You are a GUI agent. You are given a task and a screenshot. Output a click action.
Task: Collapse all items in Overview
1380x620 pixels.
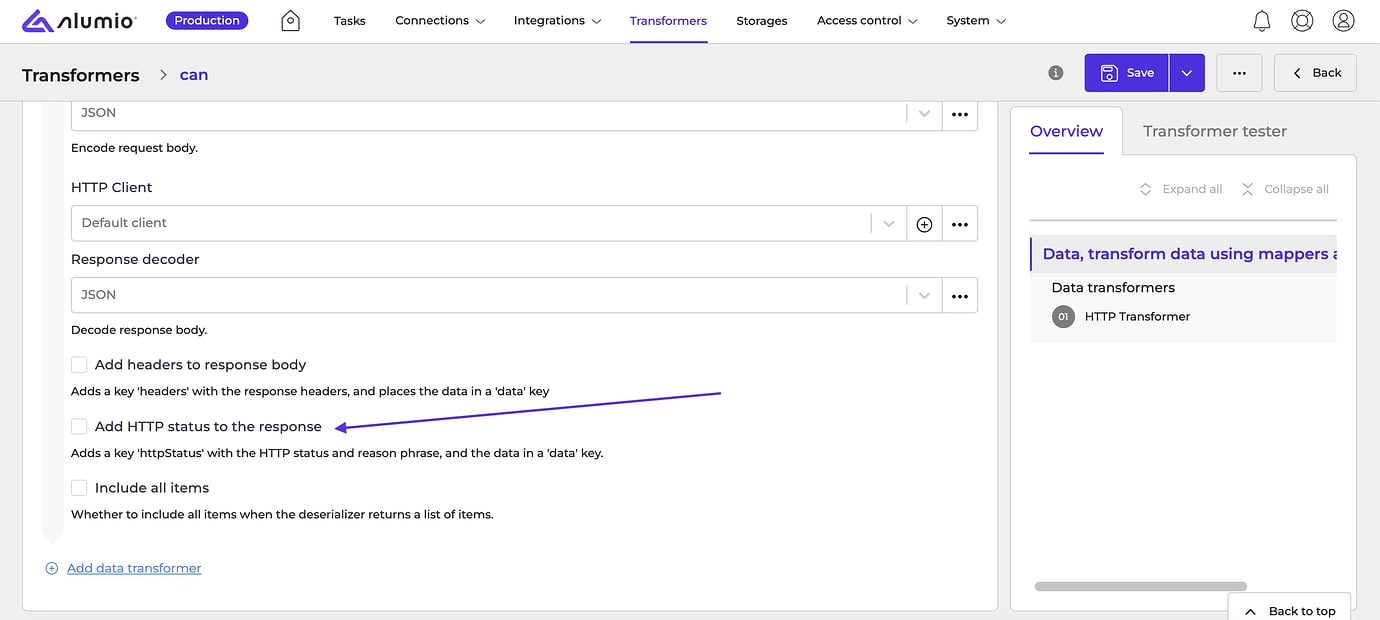(1285, 189)
